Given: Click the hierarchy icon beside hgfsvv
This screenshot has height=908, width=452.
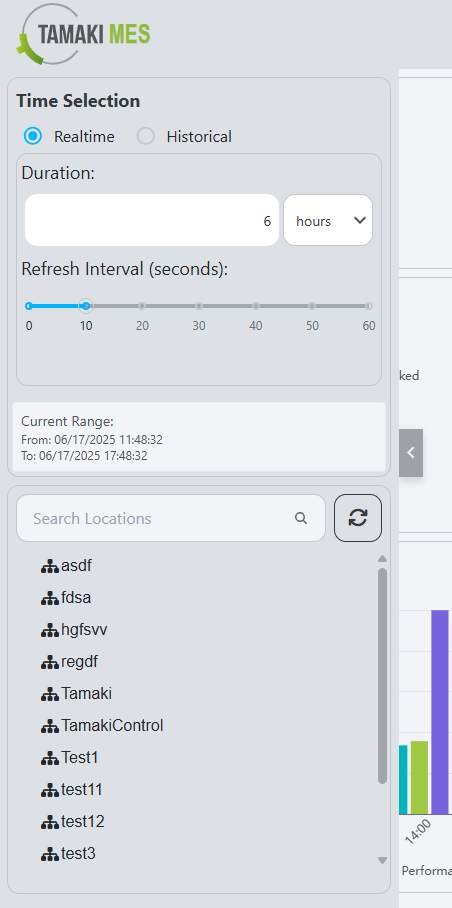Looking at the screenshot, I should click(50, 631).
